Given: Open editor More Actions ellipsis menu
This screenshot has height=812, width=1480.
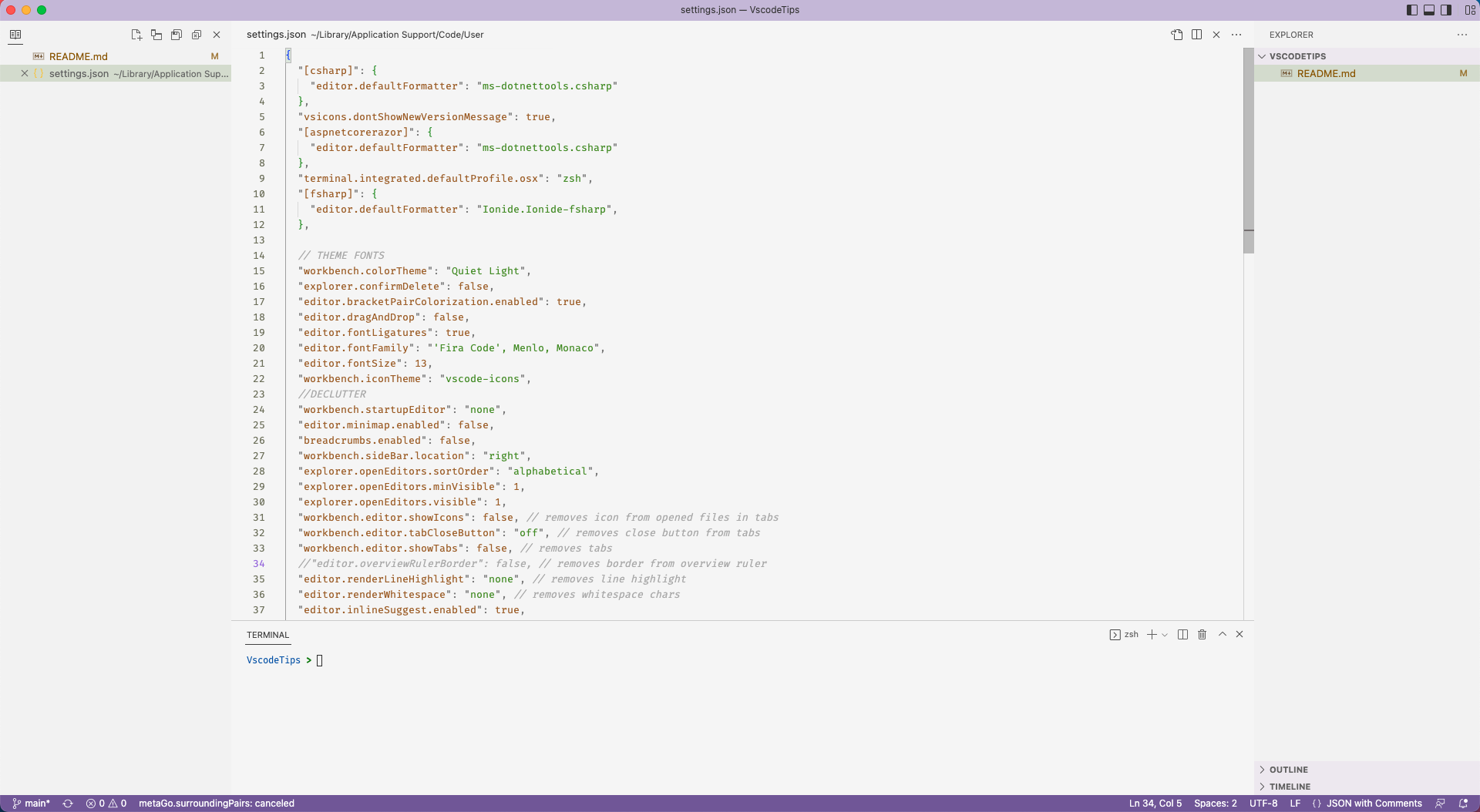Looking at the screenshot, I should (x=1236, y=35).
